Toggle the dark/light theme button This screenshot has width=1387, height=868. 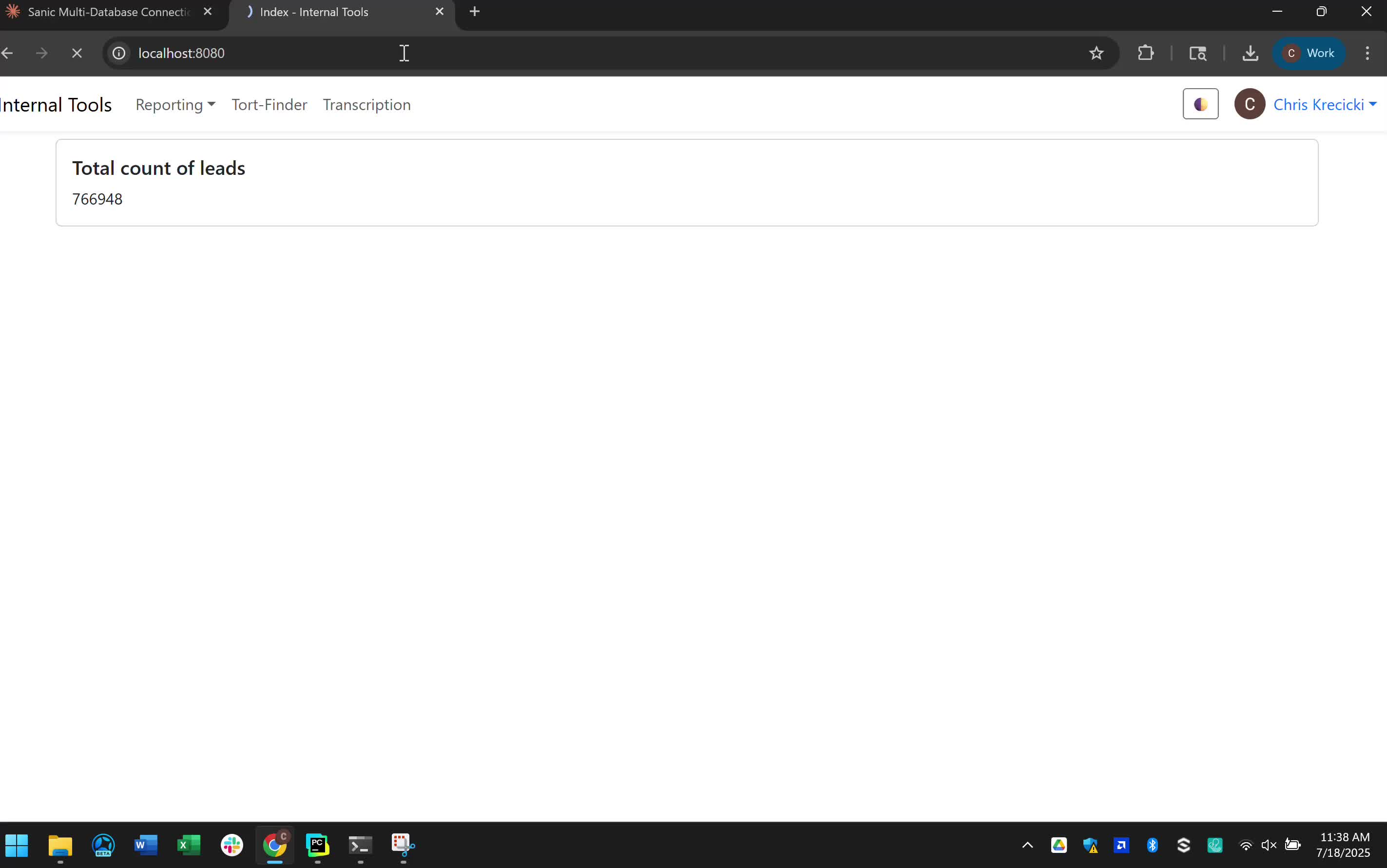pyautogui.click(x=1200, y=104)
